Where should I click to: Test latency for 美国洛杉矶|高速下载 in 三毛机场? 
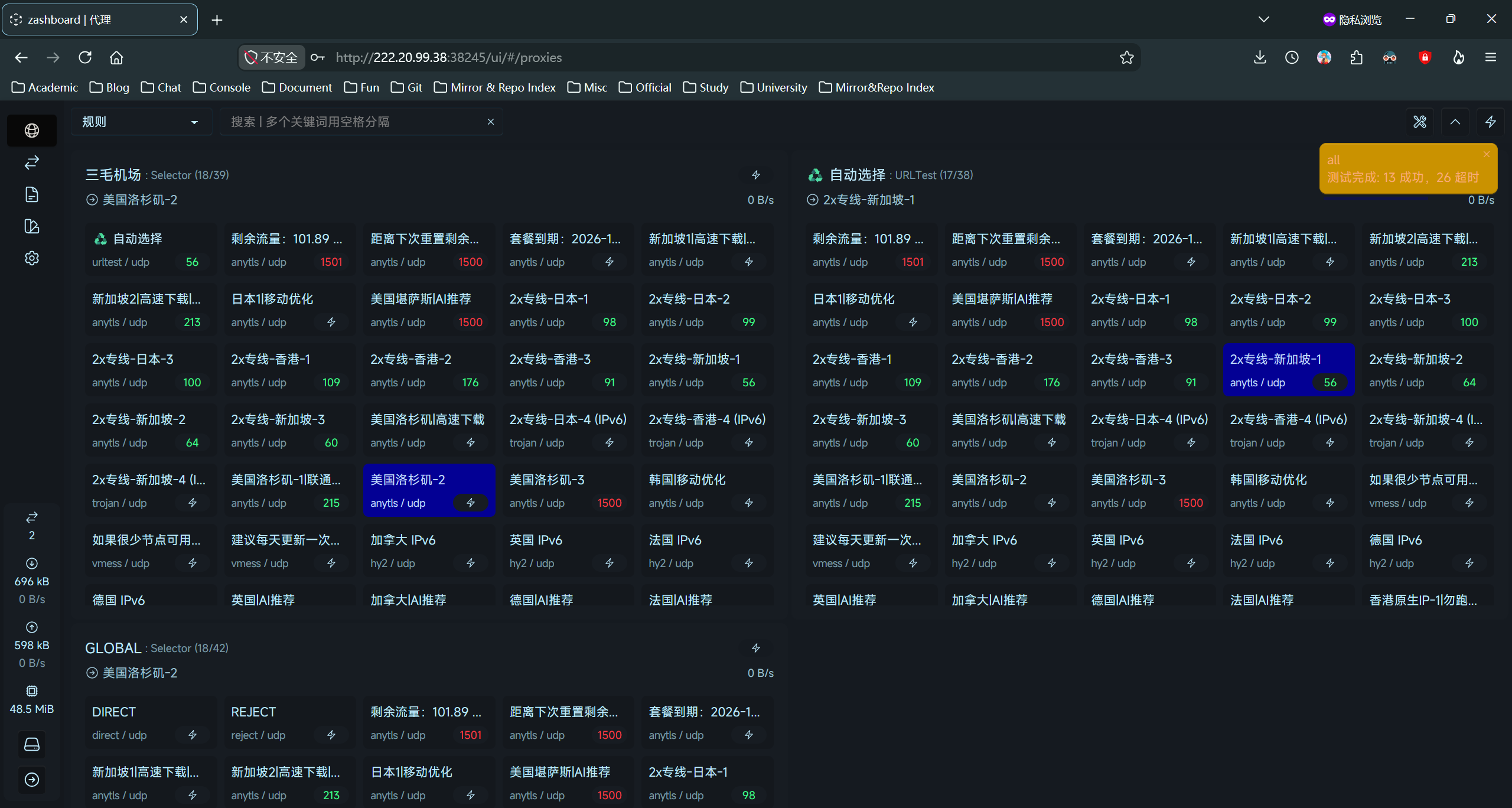coord(471,442)
